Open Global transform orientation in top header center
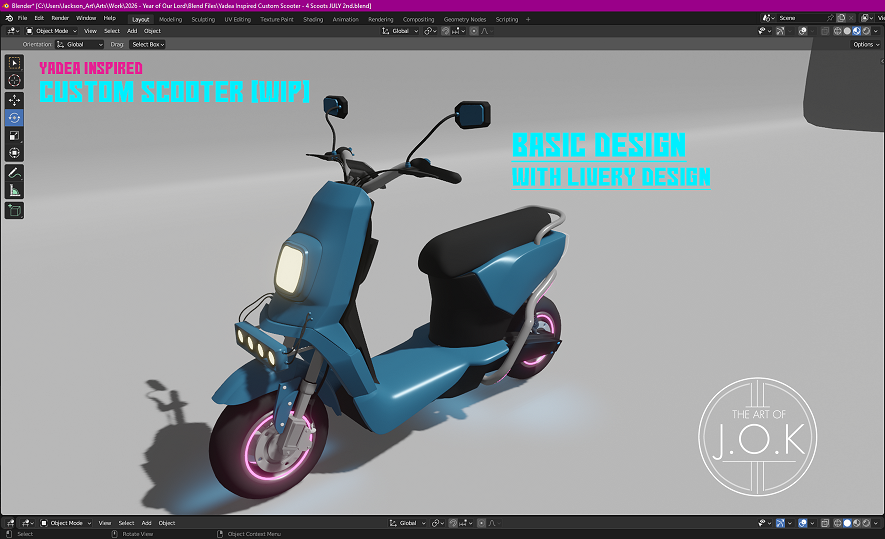Screen dimensions: 885x539 click(400, 31)
